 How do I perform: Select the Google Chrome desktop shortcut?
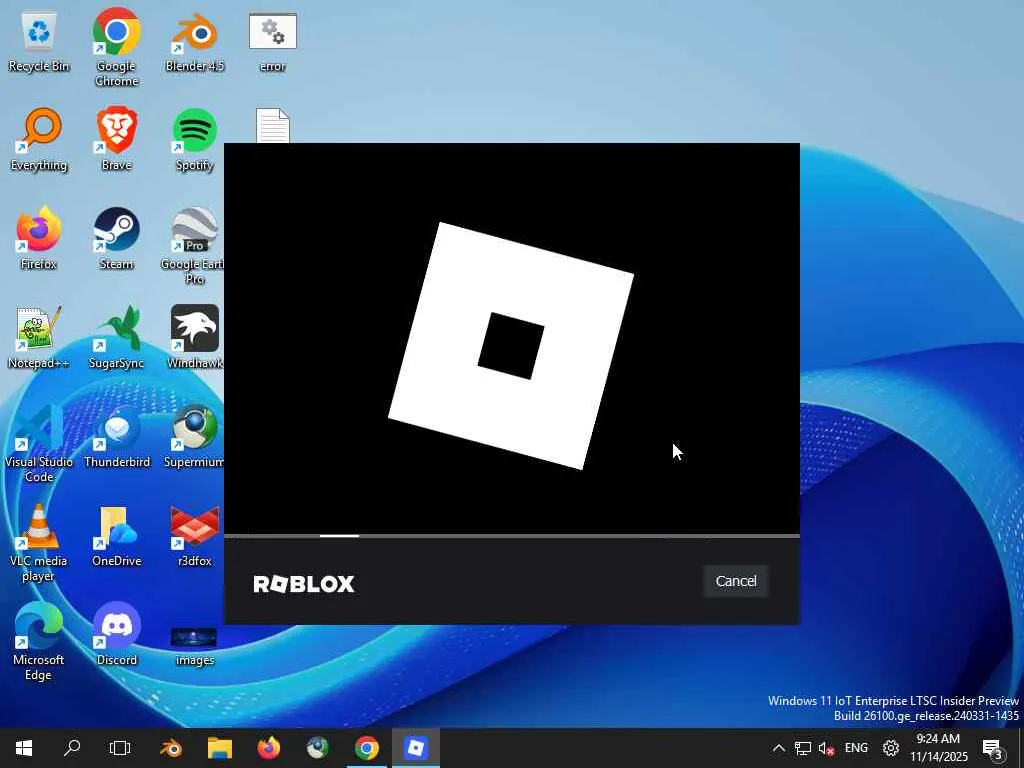116,47
